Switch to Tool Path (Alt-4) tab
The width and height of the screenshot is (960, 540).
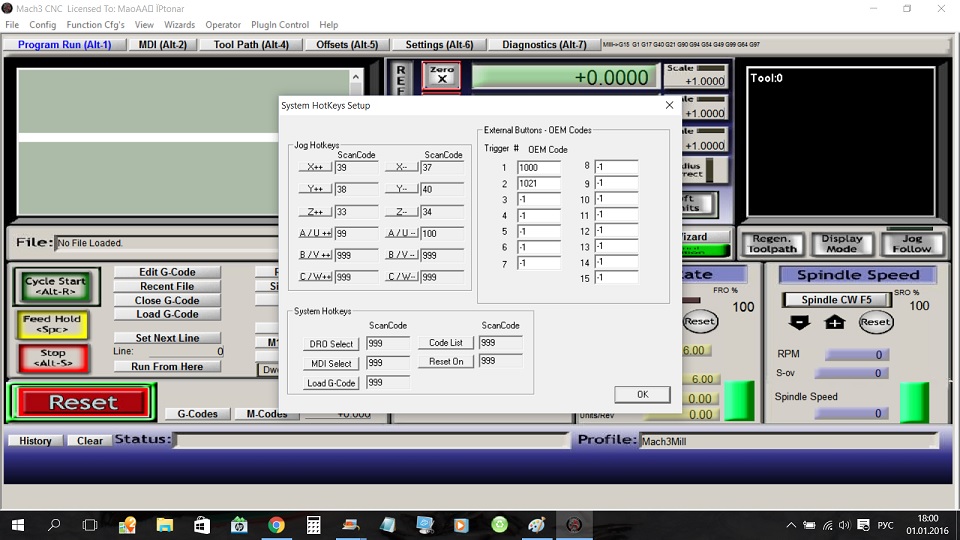click(251, 45)
